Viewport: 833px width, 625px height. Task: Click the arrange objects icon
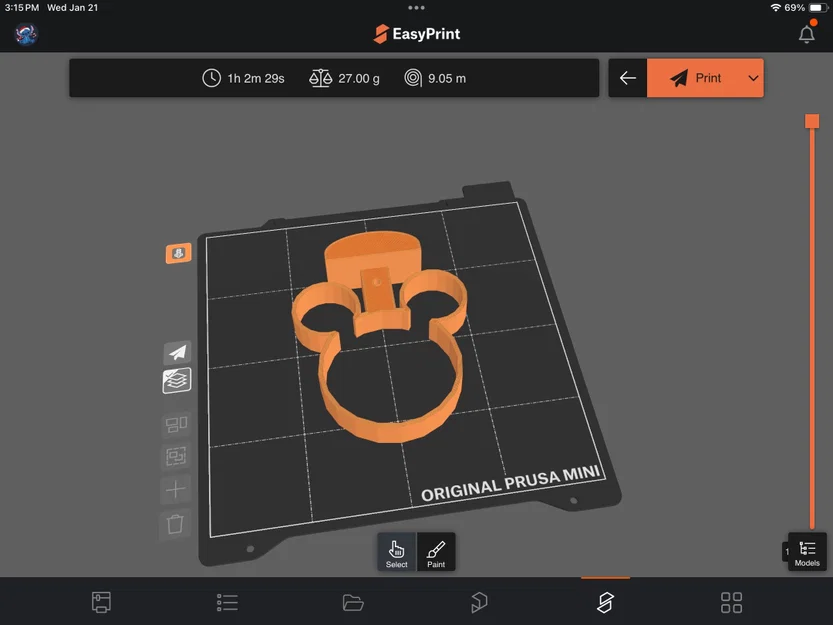176,424
